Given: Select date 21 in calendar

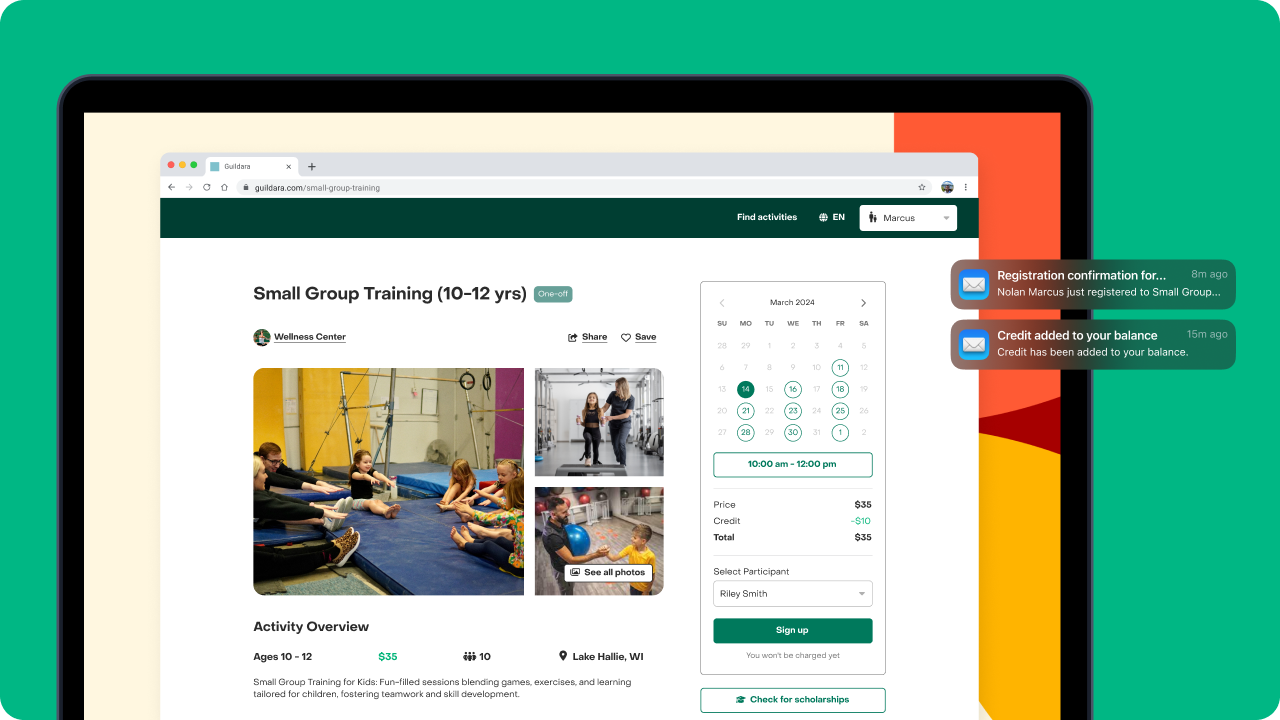Looking at the screenshot, I should [745, 411].
